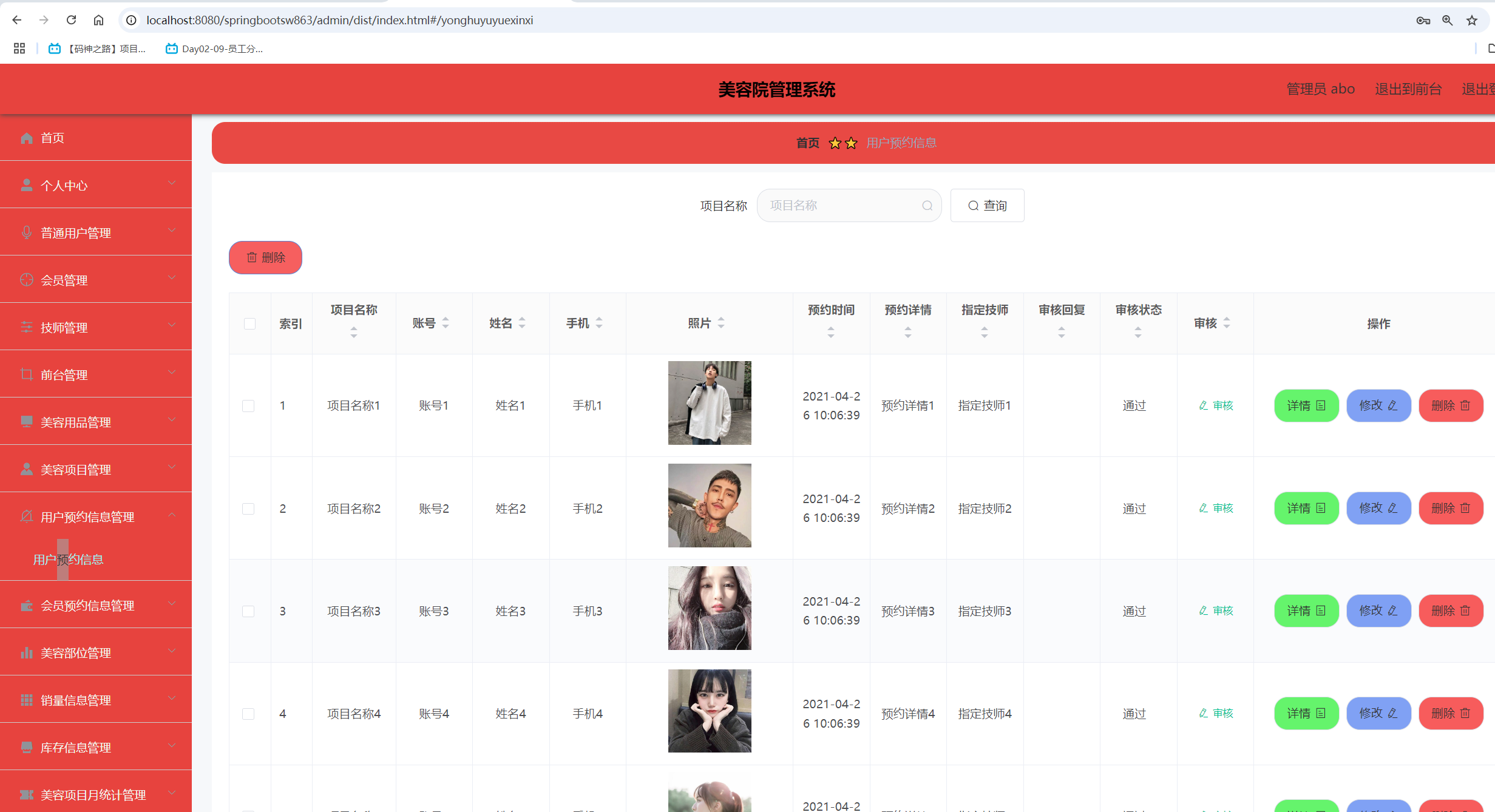Click the 会员管理 globe icon
The width and height of the screenshot is (1495, 812).
pyautogui.click(x=27, y=280)
